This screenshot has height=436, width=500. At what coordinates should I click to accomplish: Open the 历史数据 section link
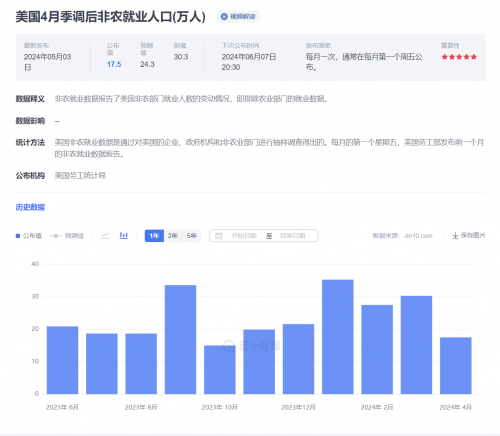(30, 207)
